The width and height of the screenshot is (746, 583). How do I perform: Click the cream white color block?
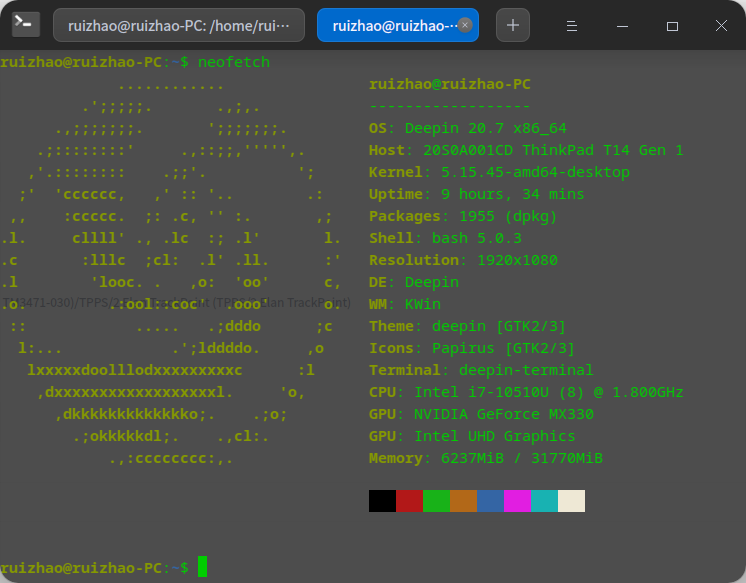point(571,501)
